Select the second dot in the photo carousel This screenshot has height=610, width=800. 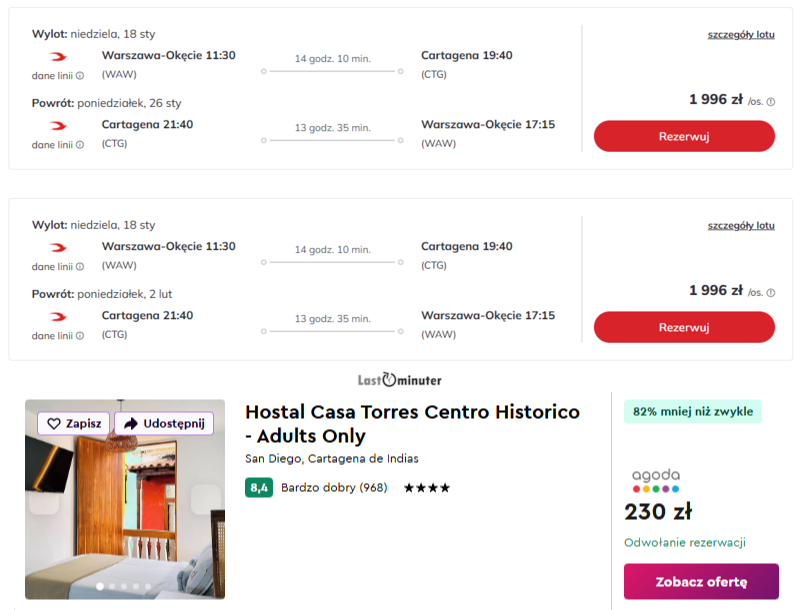[112, 587]
